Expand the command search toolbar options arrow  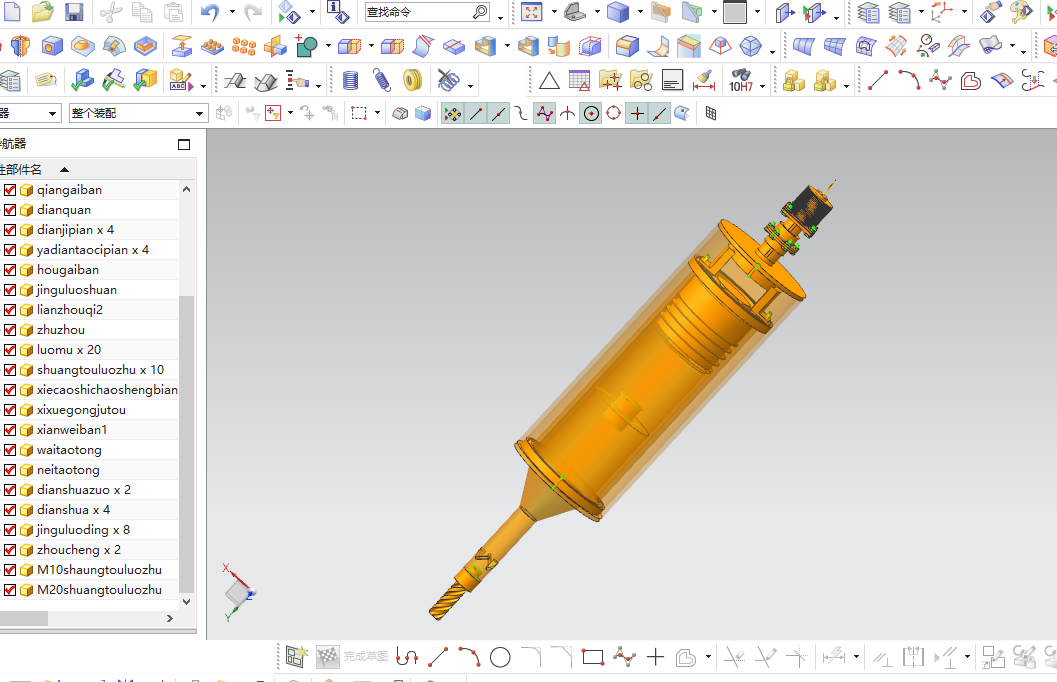[500, 18]
